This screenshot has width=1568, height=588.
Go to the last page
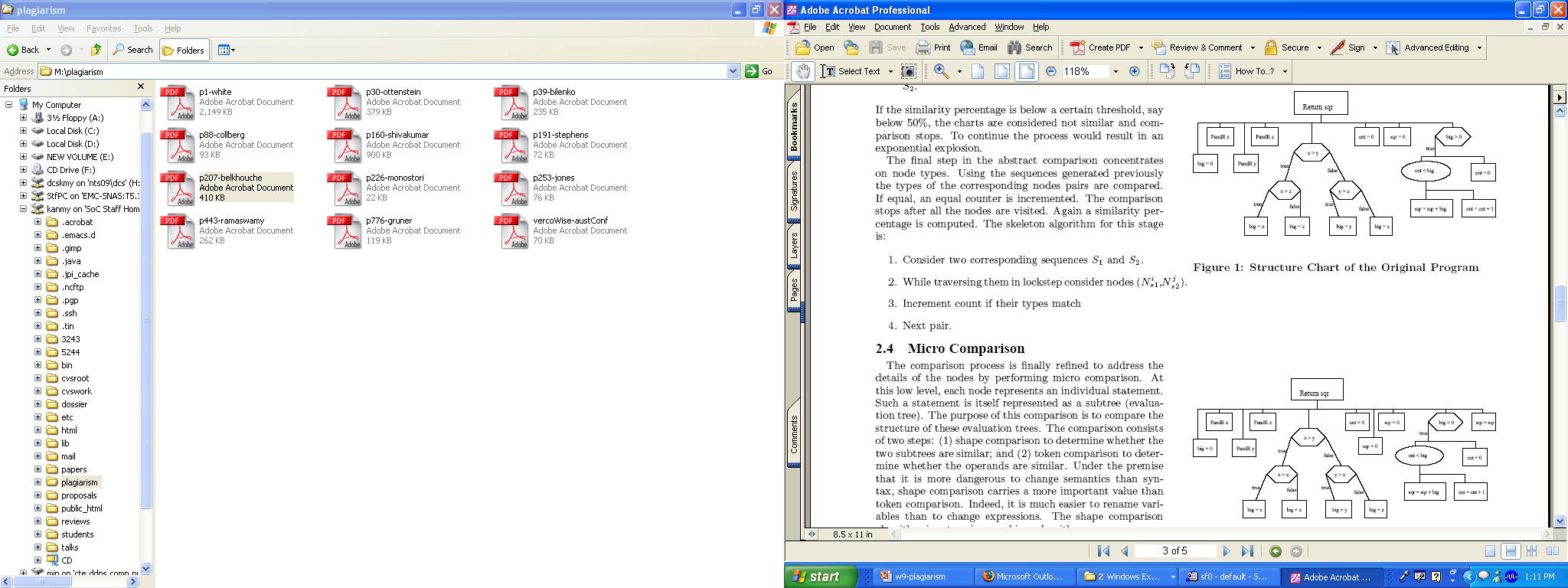coord(1247,551)
